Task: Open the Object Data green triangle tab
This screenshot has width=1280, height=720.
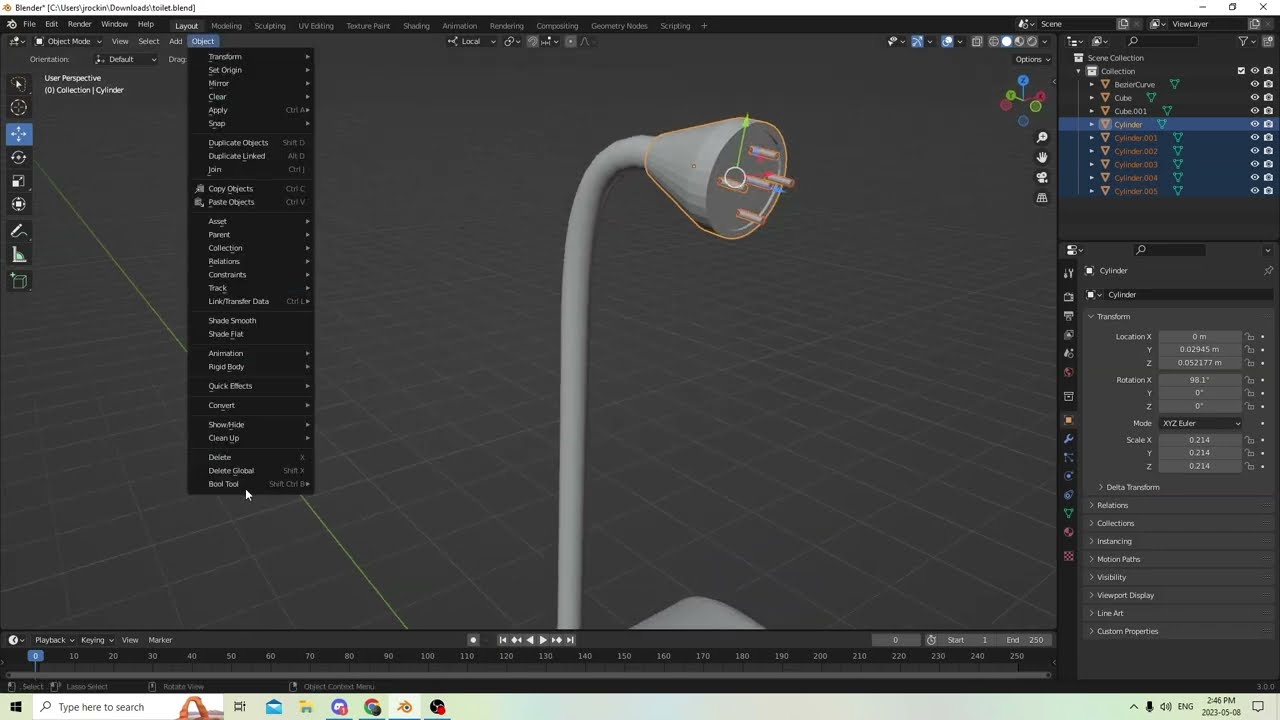Action: click(x=1068, y=513)
